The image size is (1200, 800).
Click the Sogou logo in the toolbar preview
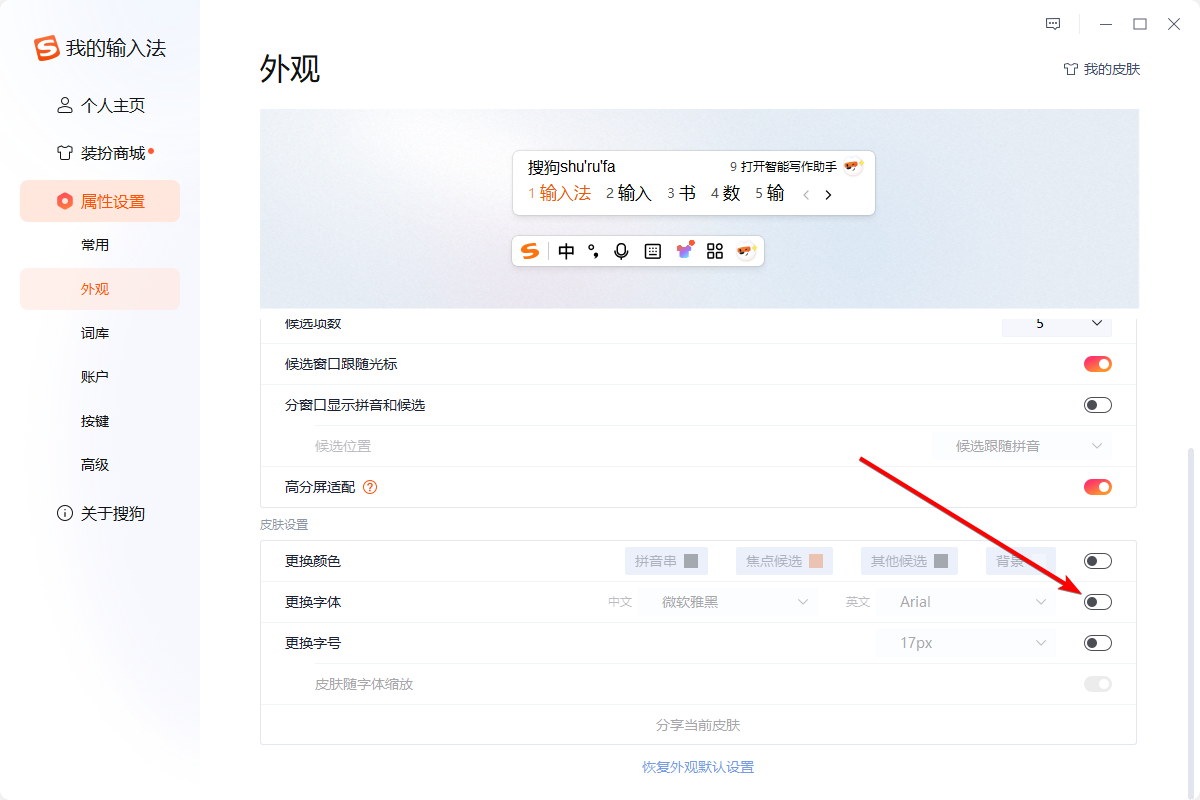tap(530, 251)
